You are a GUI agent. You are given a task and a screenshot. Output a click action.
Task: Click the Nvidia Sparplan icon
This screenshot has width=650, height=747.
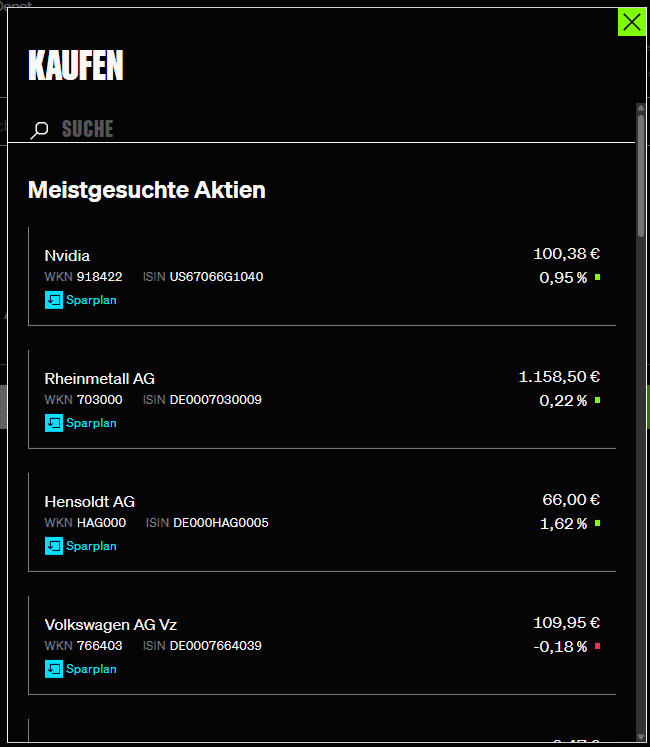(x=54, y=299)
